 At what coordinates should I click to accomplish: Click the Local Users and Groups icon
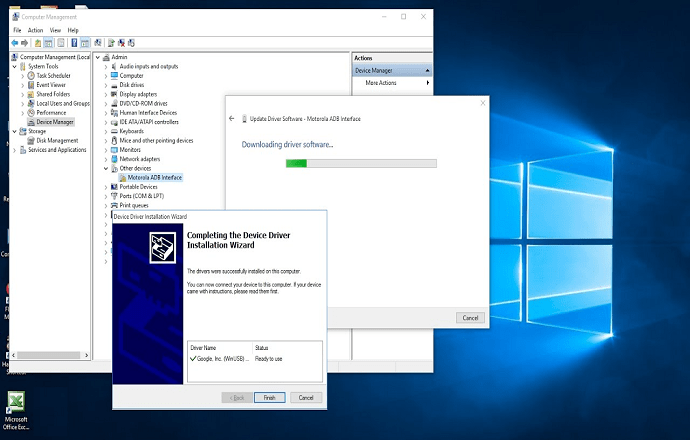(x=31, y=103)
